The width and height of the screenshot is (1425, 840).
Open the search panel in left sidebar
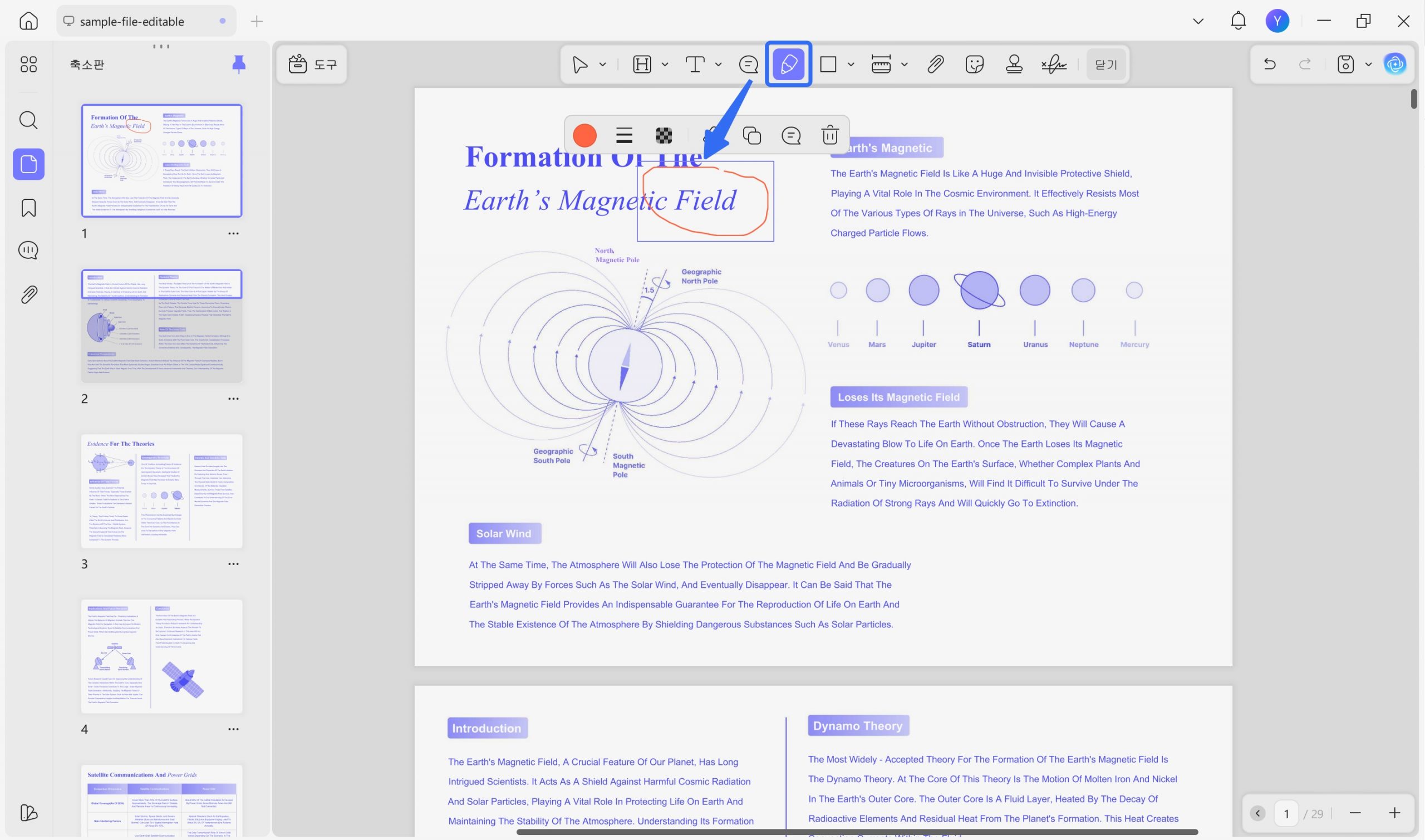click(x=28, y=120)
